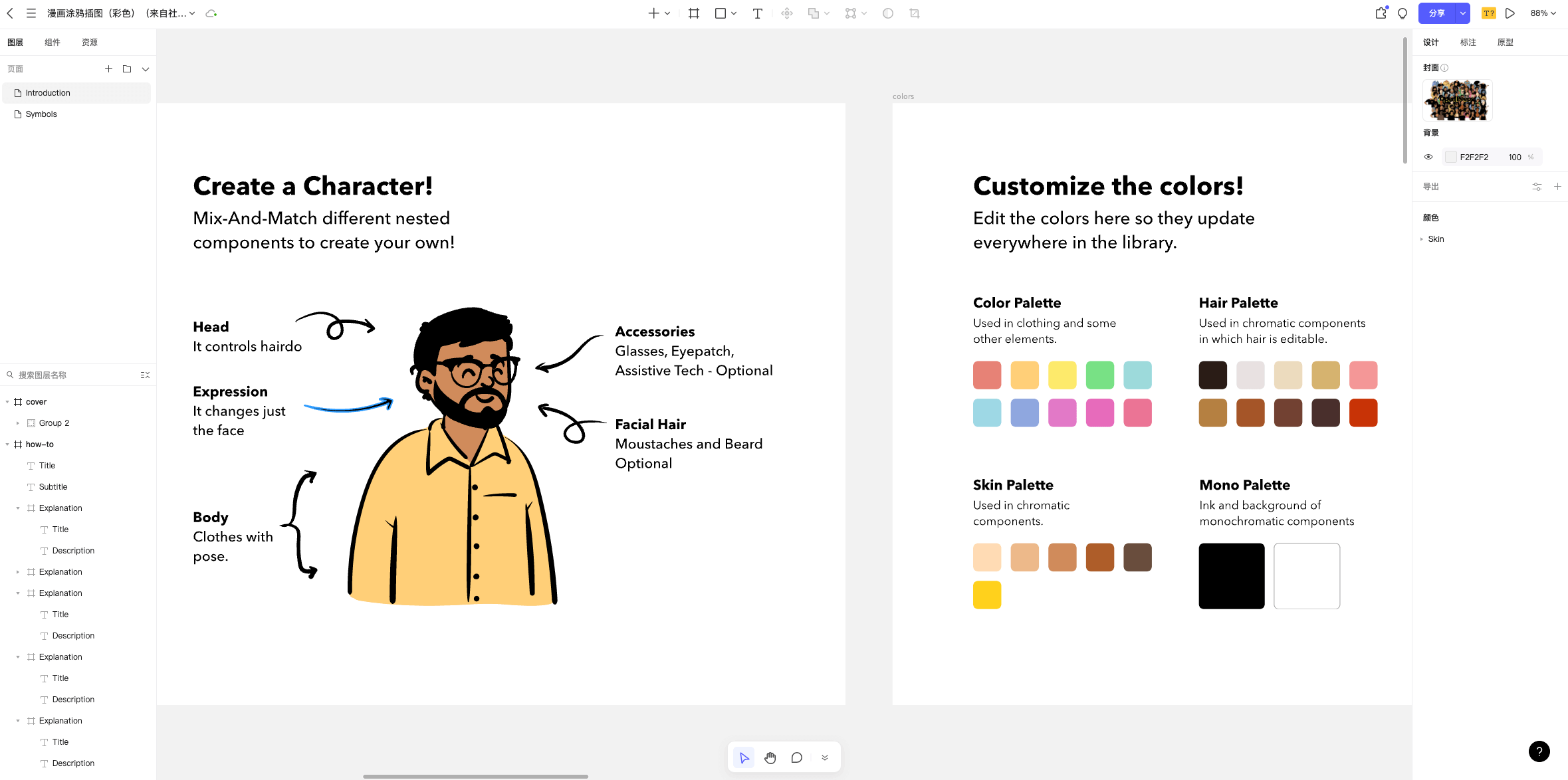Click the export settings sliders icon
Image resolution: width=1568 pixels, height=780 pixels.
click(1537, 187)
